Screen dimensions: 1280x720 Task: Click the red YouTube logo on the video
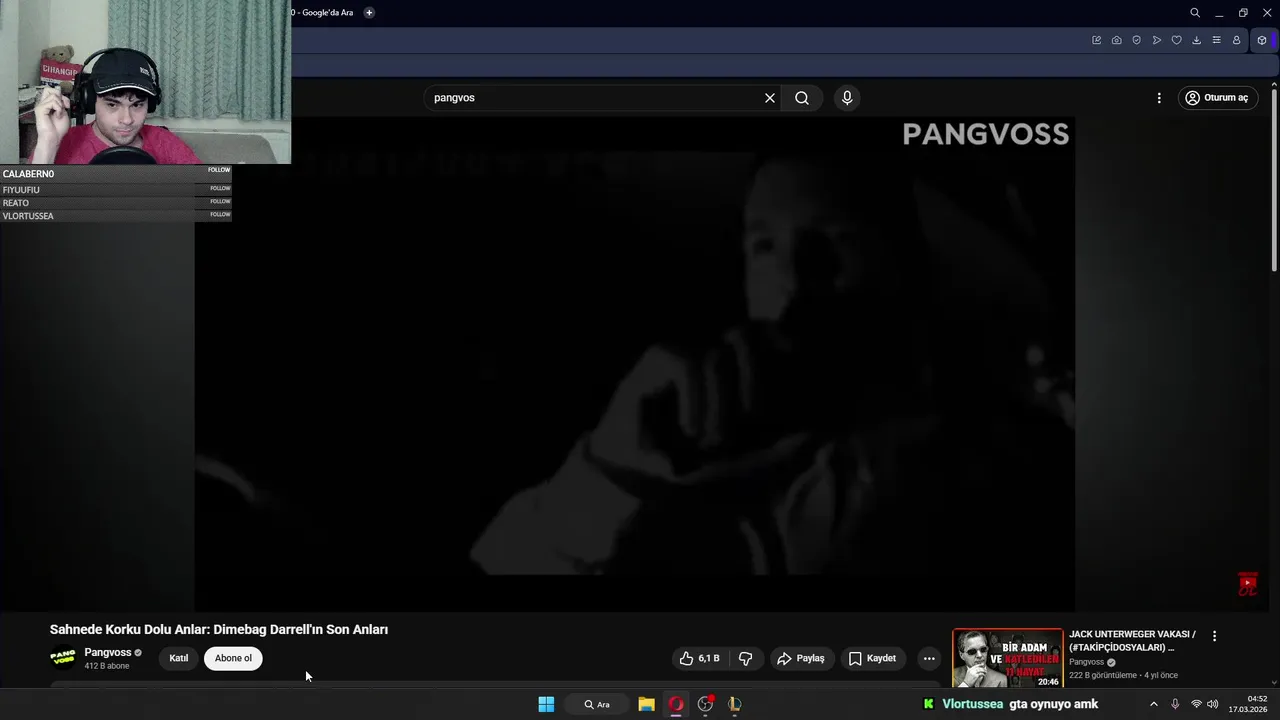pos(1247,585)
